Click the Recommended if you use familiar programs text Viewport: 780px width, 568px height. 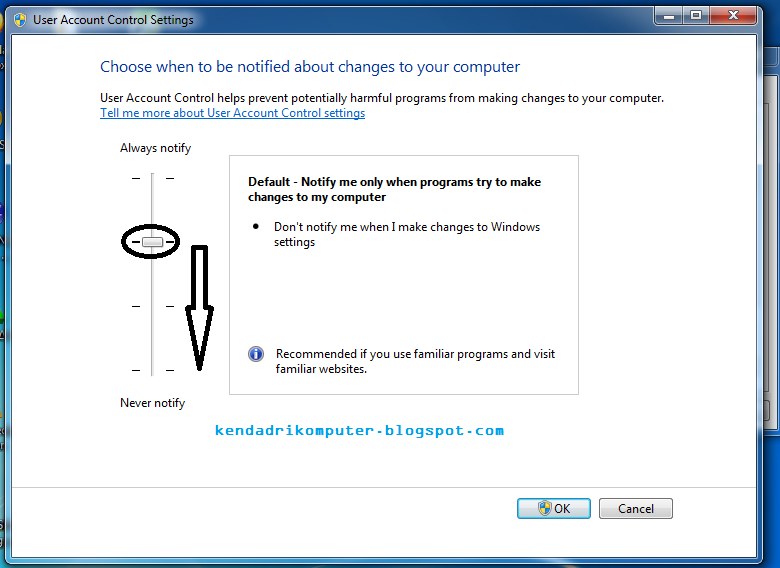[x=415, y=362]
